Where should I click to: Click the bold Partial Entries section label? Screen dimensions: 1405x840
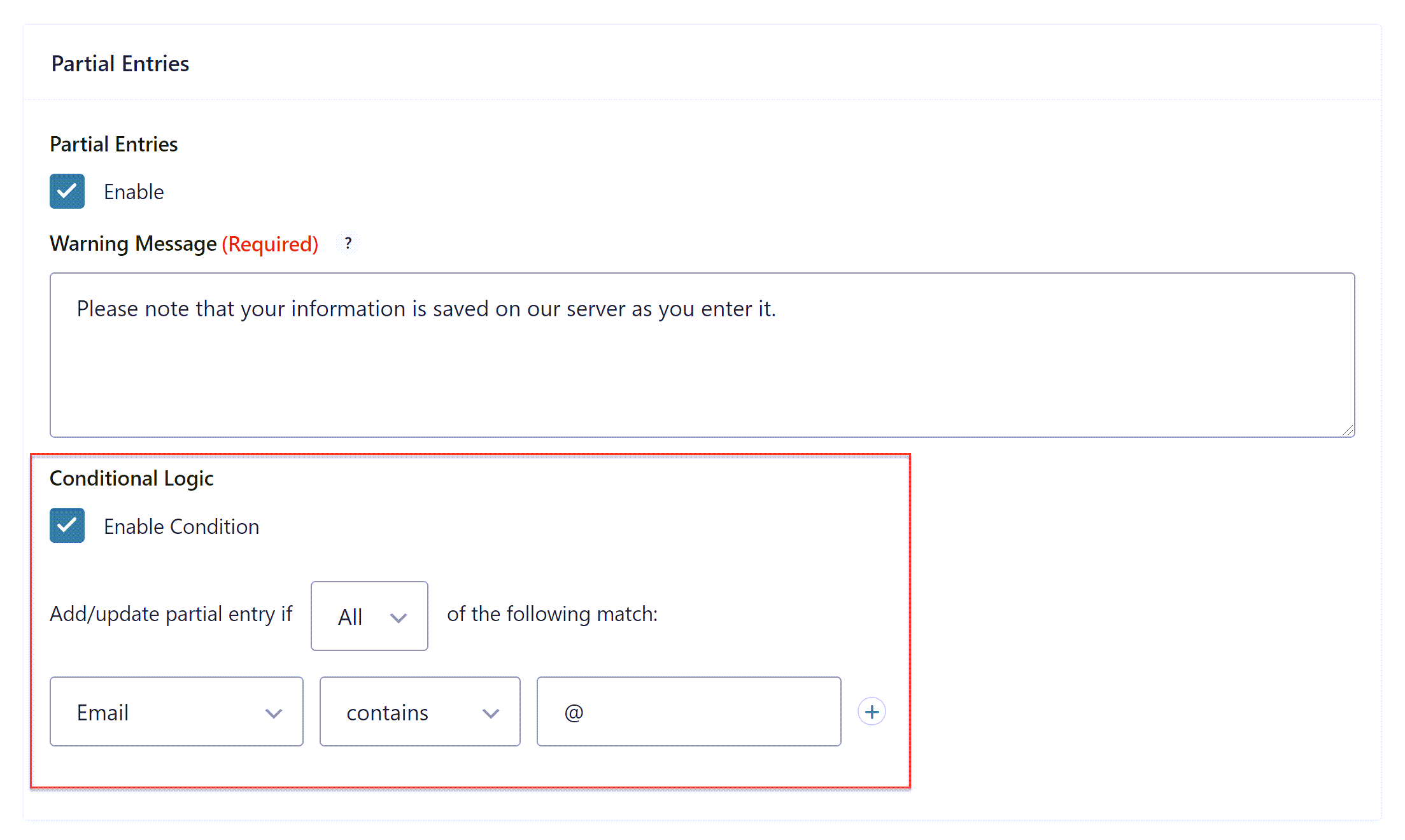click(x=114, y=144)
